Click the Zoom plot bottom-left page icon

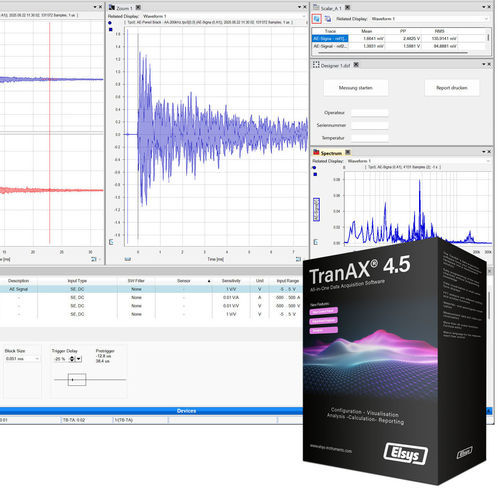point(111,242)
